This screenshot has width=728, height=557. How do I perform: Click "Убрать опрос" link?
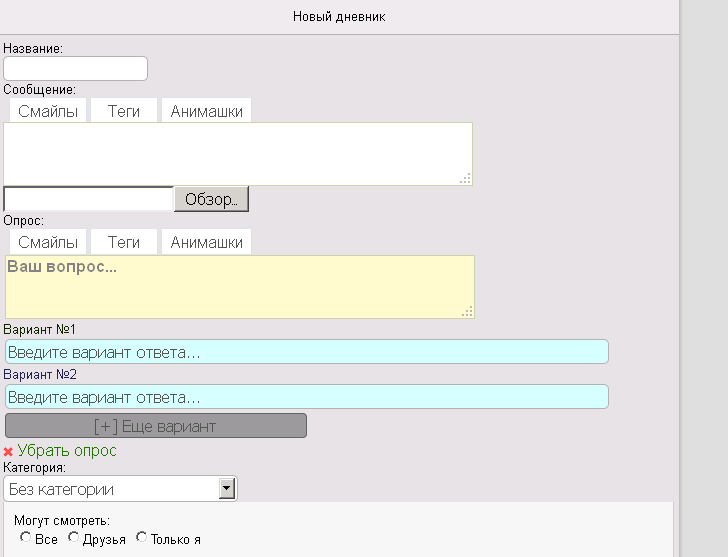tap(67, 451)
